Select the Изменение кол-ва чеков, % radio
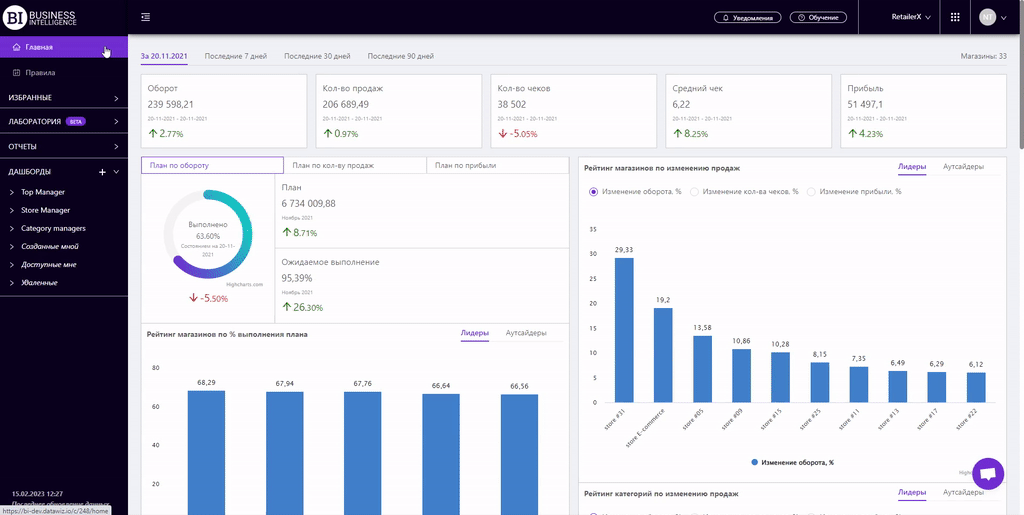The image size is (1024, 515). 696,191
